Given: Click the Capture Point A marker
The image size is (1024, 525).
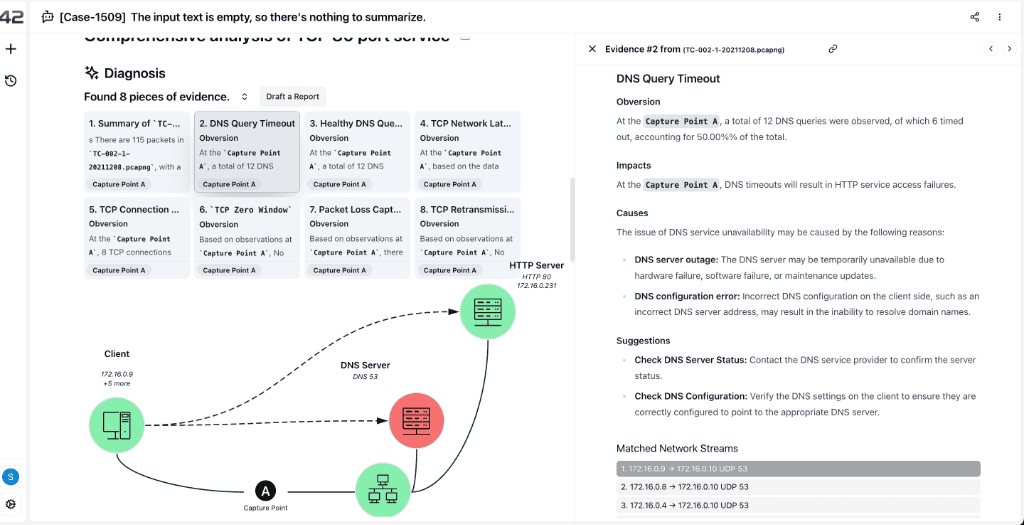Looking at the screenshot, I should point(265,490).
